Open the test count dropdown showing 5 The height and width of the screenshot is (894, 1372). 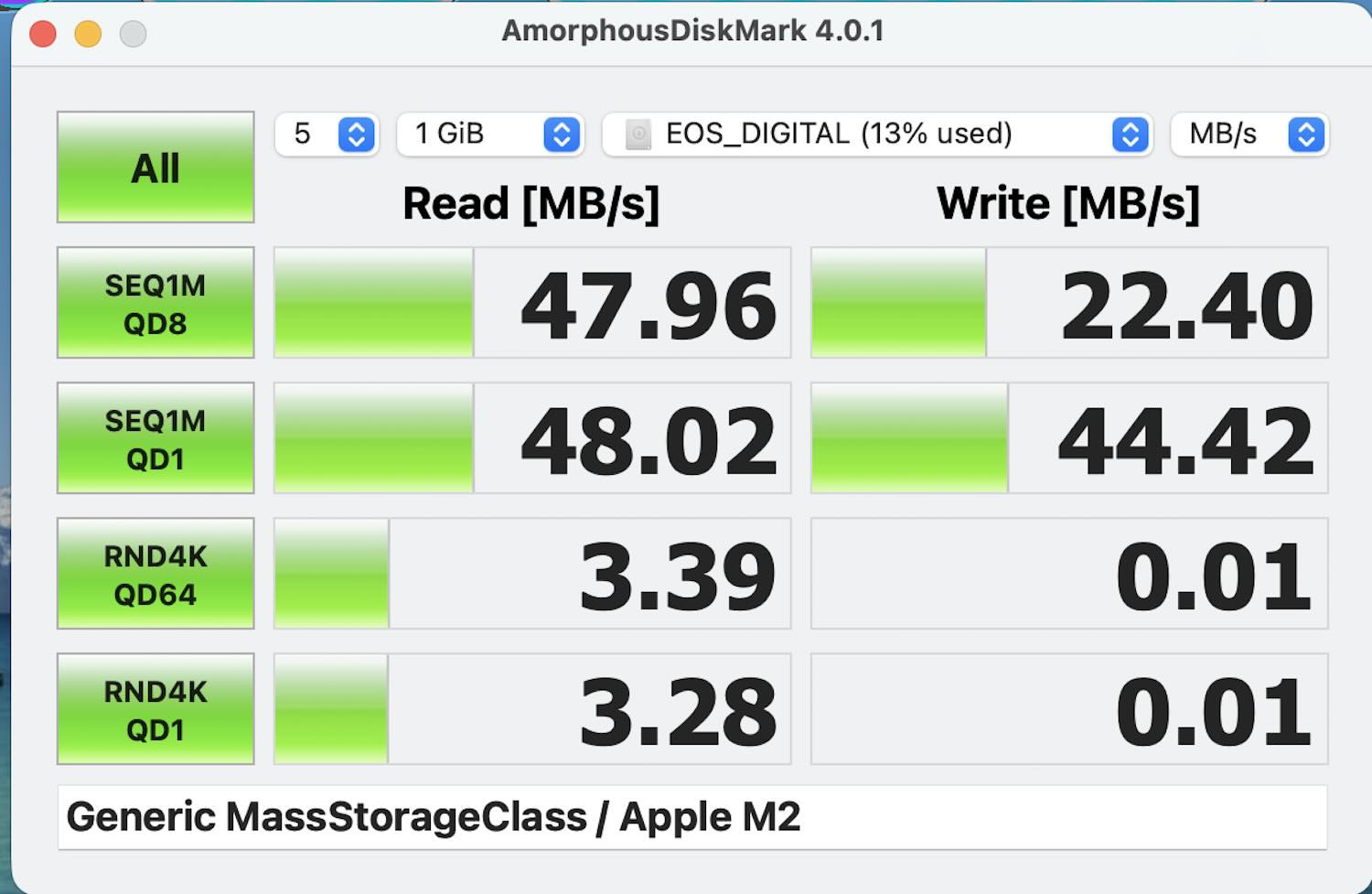[x=327, y=135]
